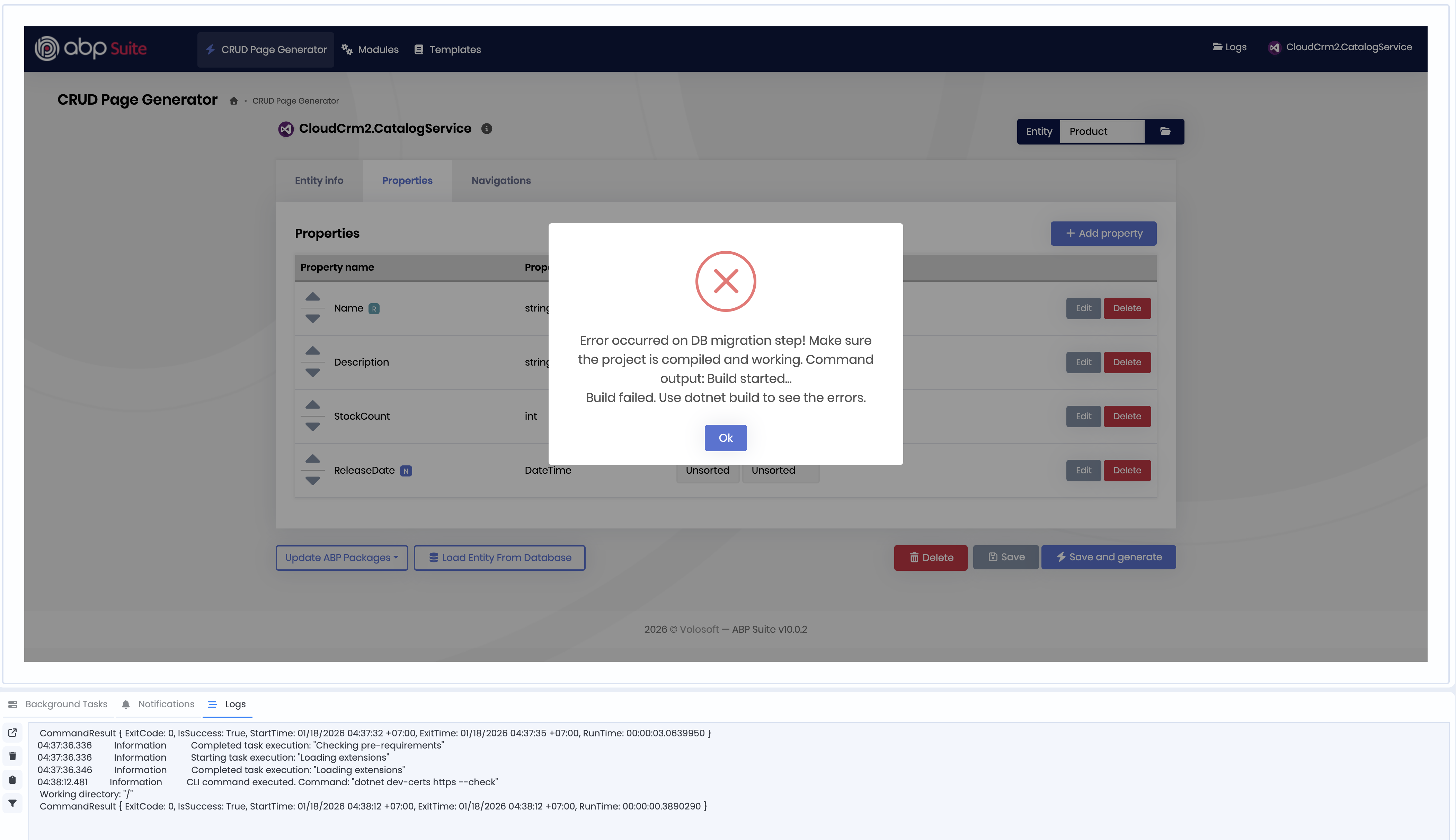
Task: Follow the Volosoft footer link
Action: 699,629
